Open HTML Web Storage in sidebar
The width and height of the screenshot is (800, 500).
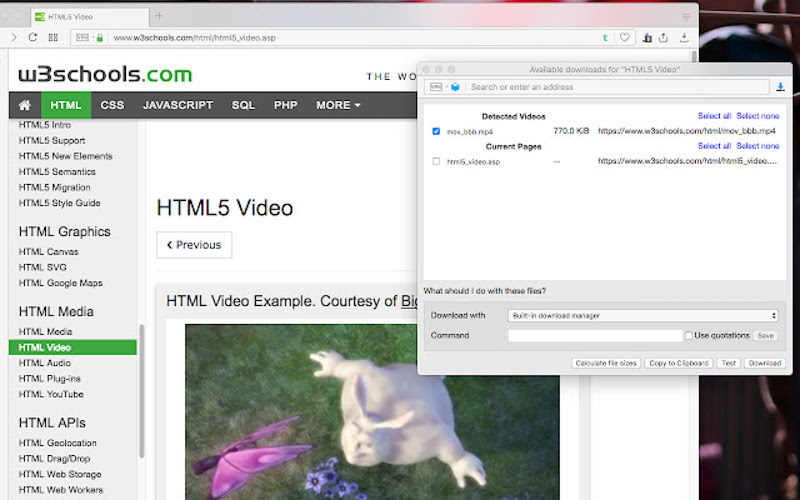click(60, 474)
